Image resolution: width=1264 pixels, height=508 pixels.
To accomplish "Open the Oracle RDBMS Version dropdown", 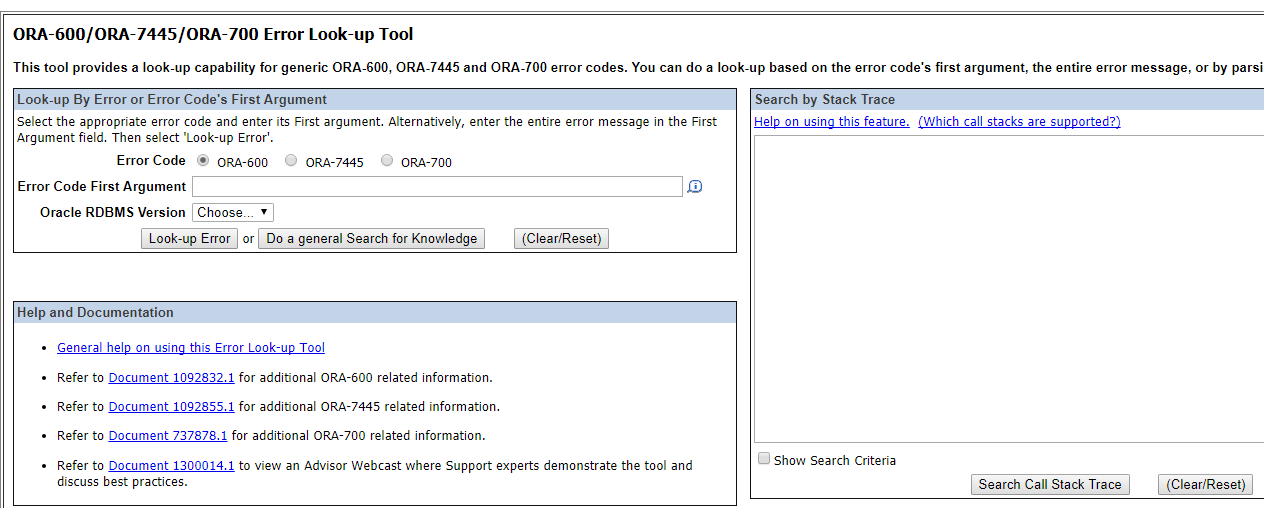I will tap(233, 212).
